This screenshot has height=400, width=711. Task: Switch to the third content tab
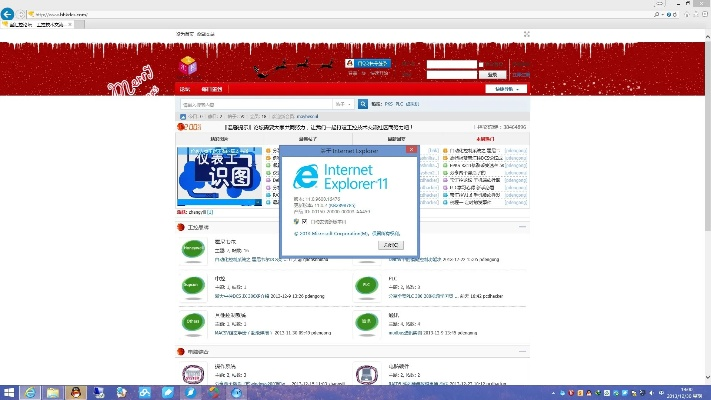pyautogui.click(x=396, y=139)
